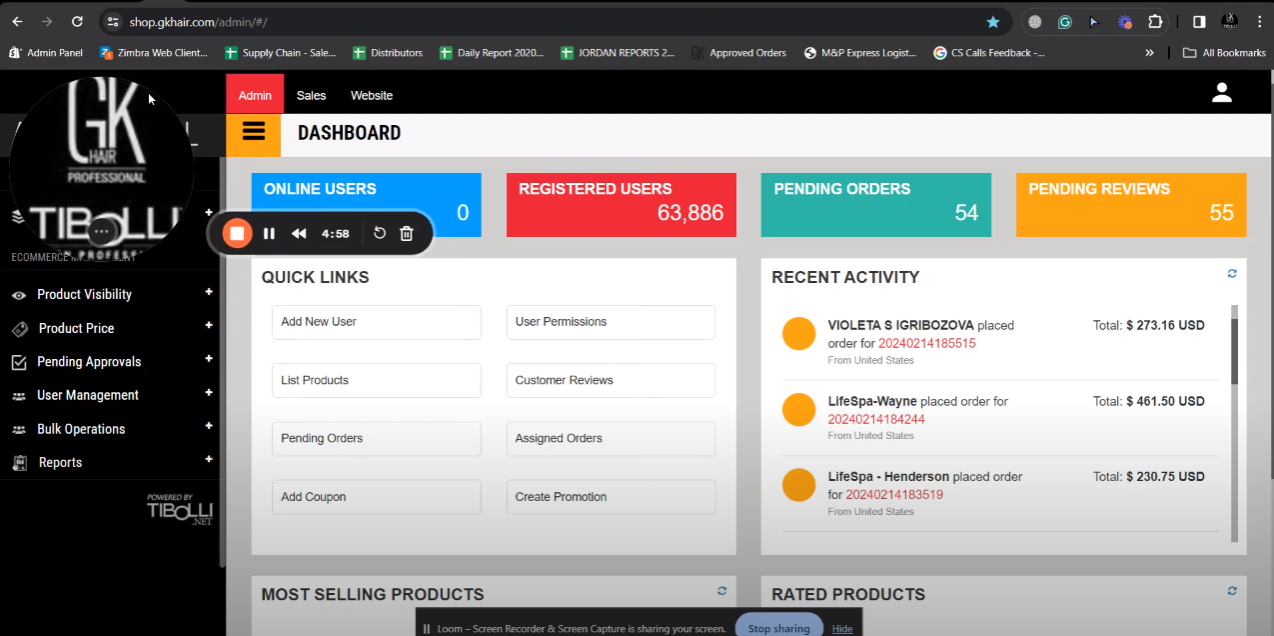Open the Website tab

[371, 95]
